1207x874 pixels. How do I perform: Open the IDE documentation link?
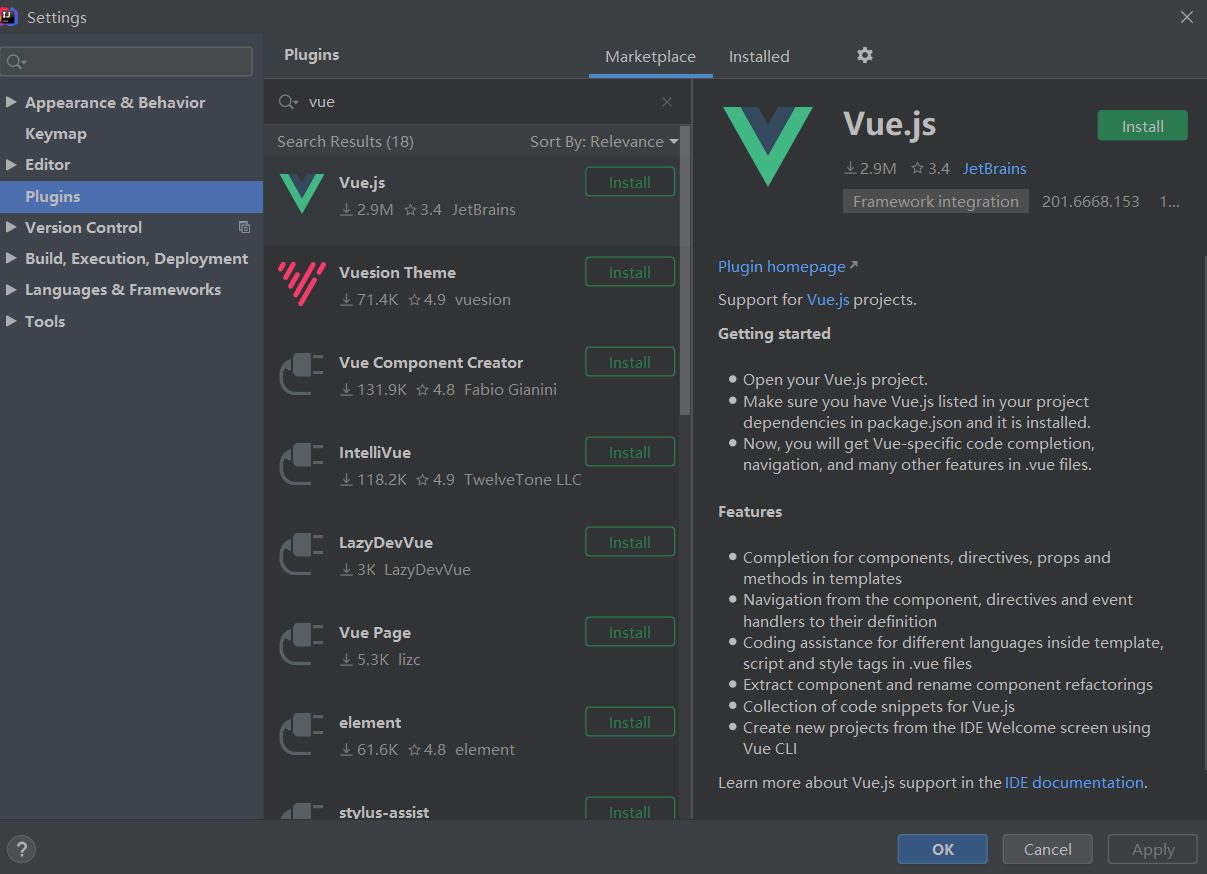pyautogui.click(x=1074, y=782)
